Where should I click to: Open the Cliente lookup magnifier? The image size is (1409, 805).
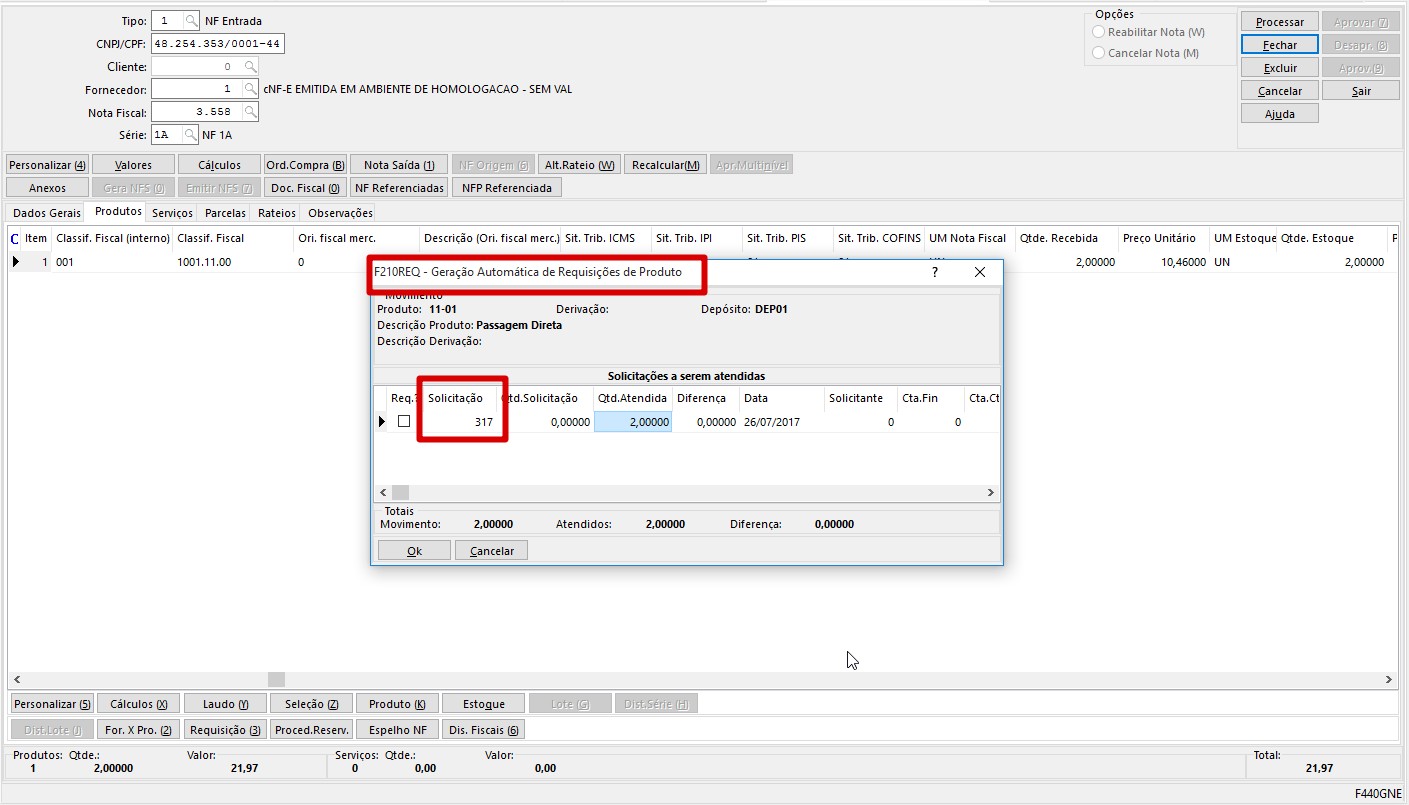coord(250,67)
